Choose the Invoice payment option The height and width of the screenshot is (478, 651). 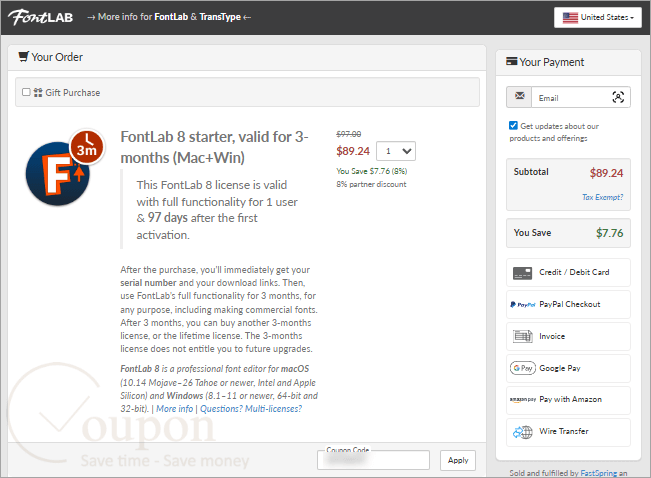[x=568, y=336]
